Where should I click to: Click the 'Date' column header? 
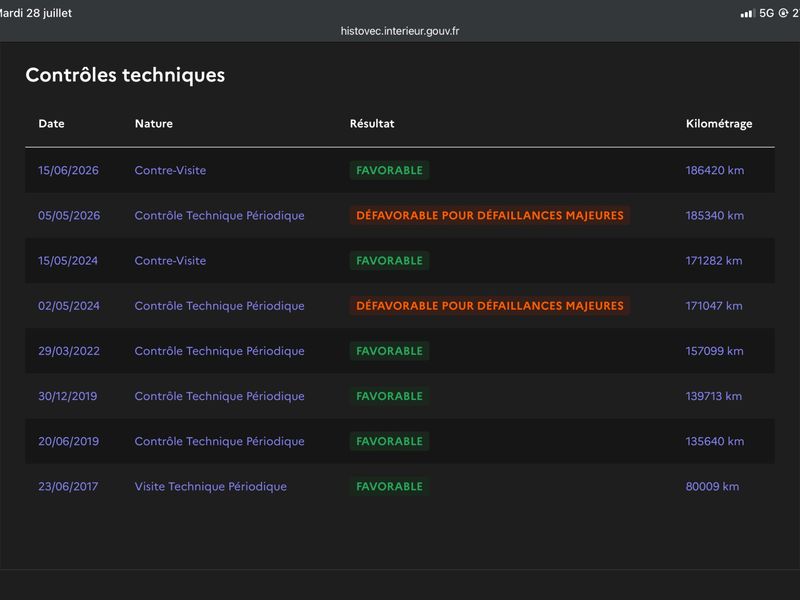(52, 123)
